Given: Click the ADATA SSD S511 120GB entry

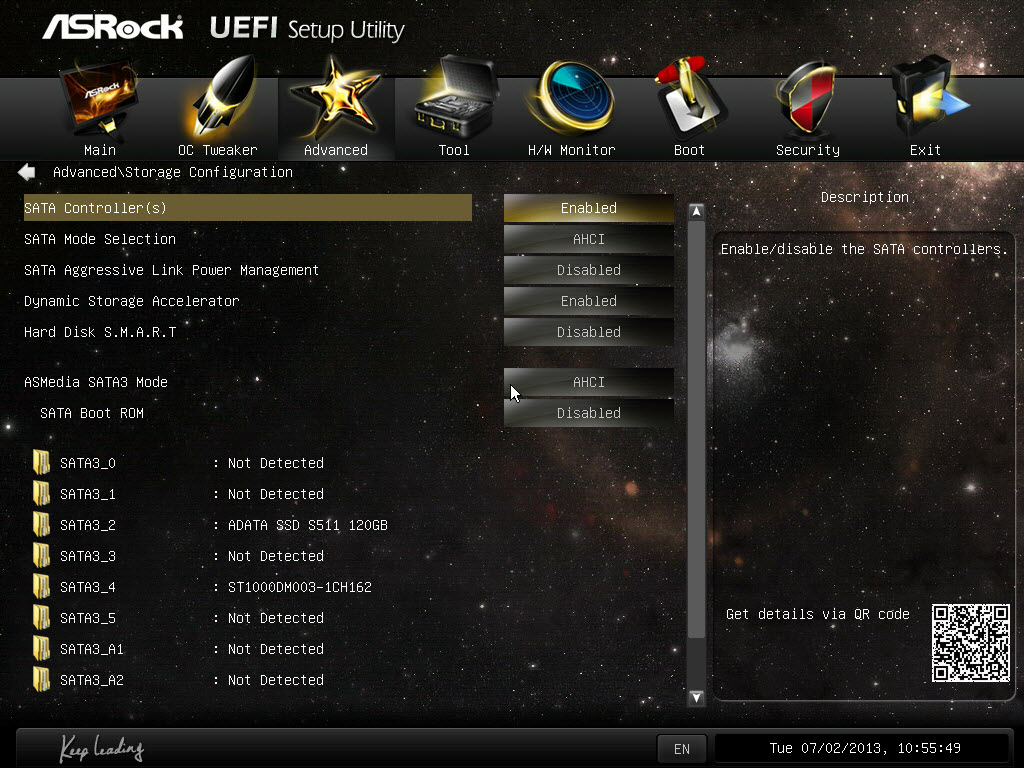Looking at the screenshot, I should [x=308, y=524].
